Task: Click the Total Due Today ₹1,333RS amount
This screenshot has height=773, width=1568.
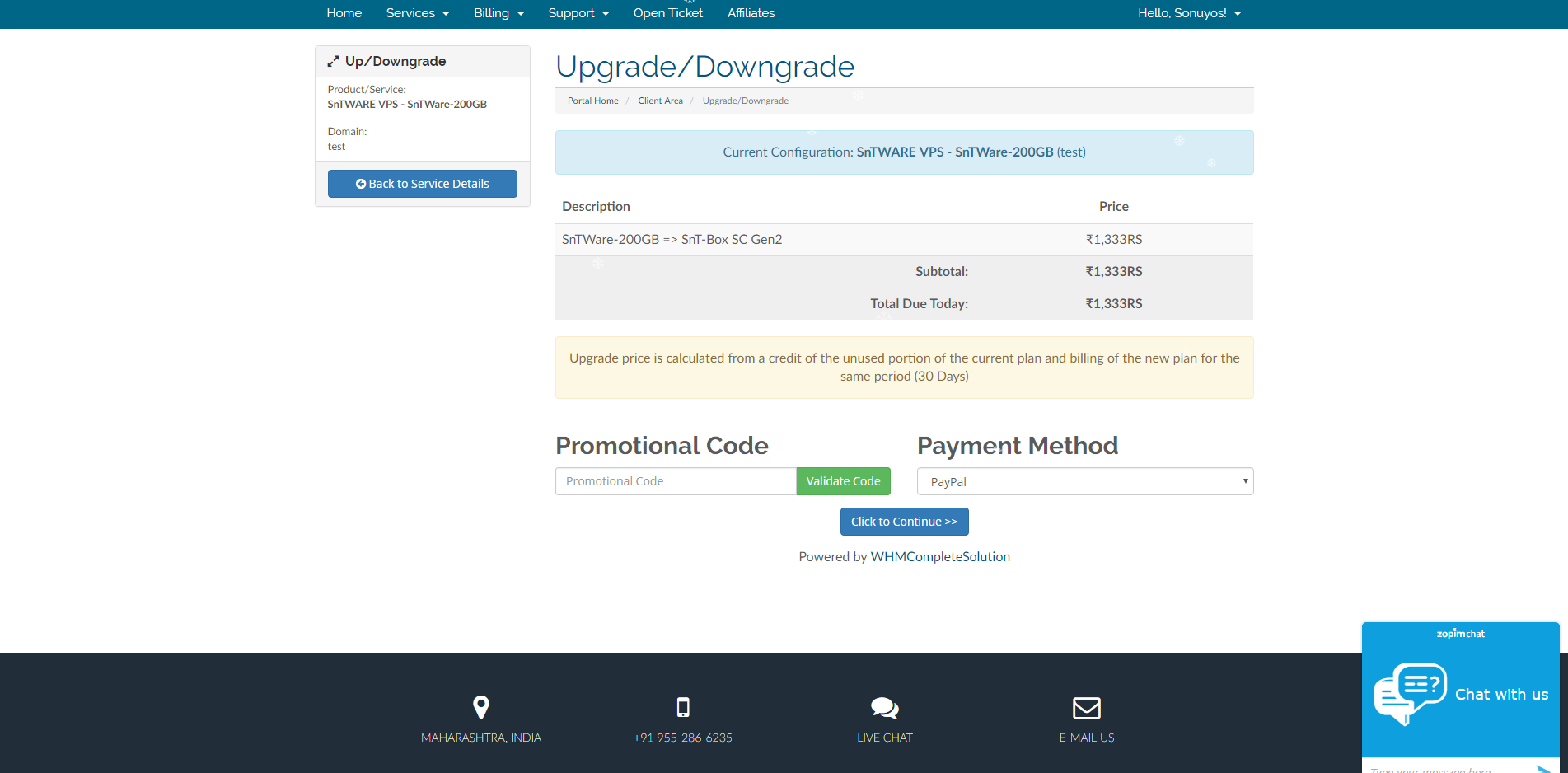Action: coord(1114,304)
